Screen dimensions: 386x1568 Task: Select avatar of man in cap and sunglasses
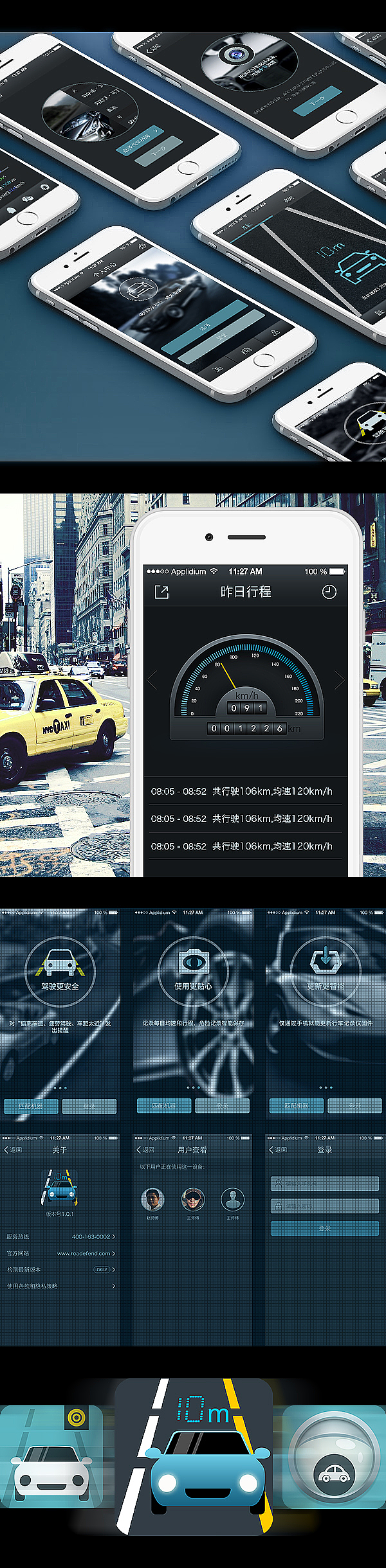[x=193, y=1199]
